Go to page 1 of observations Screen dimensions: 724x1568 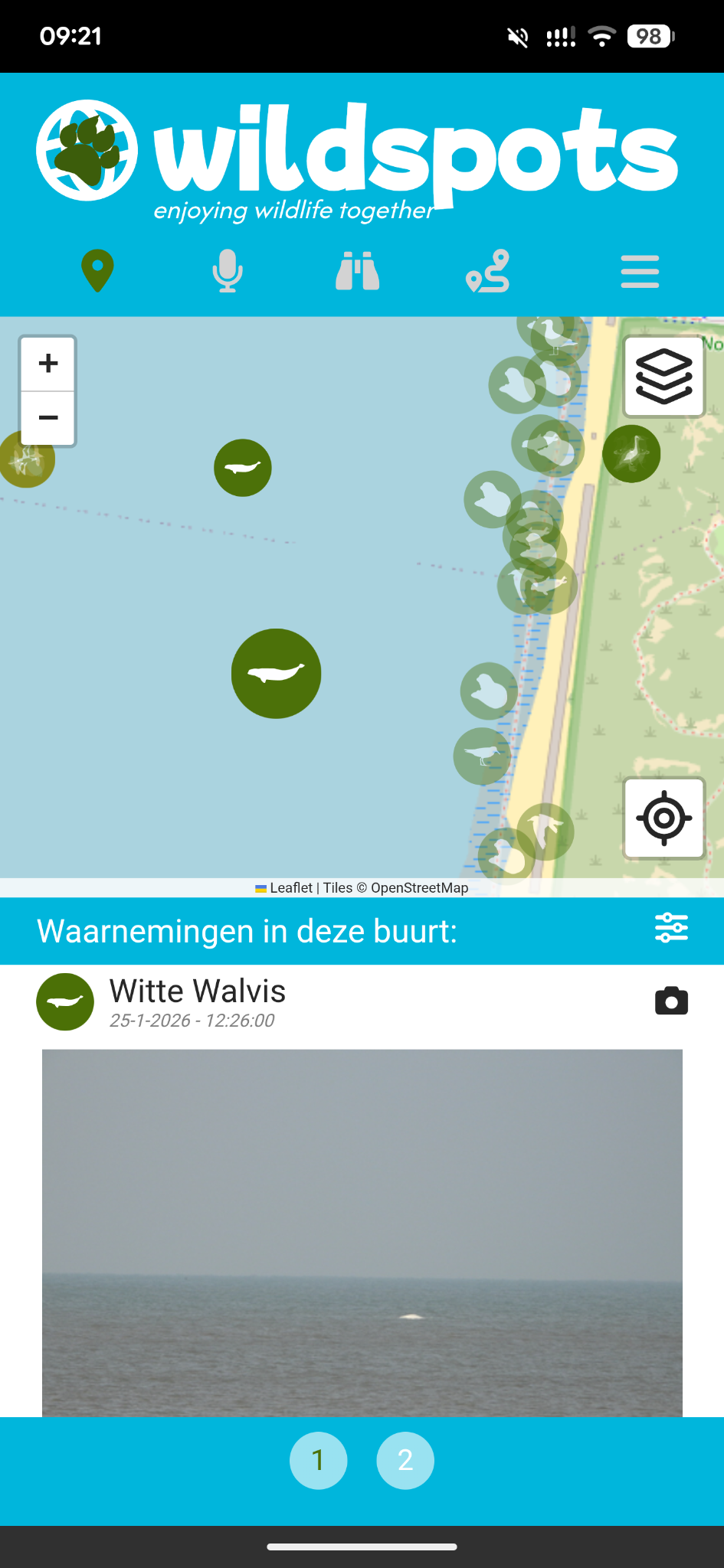(x=318, y=1461)
